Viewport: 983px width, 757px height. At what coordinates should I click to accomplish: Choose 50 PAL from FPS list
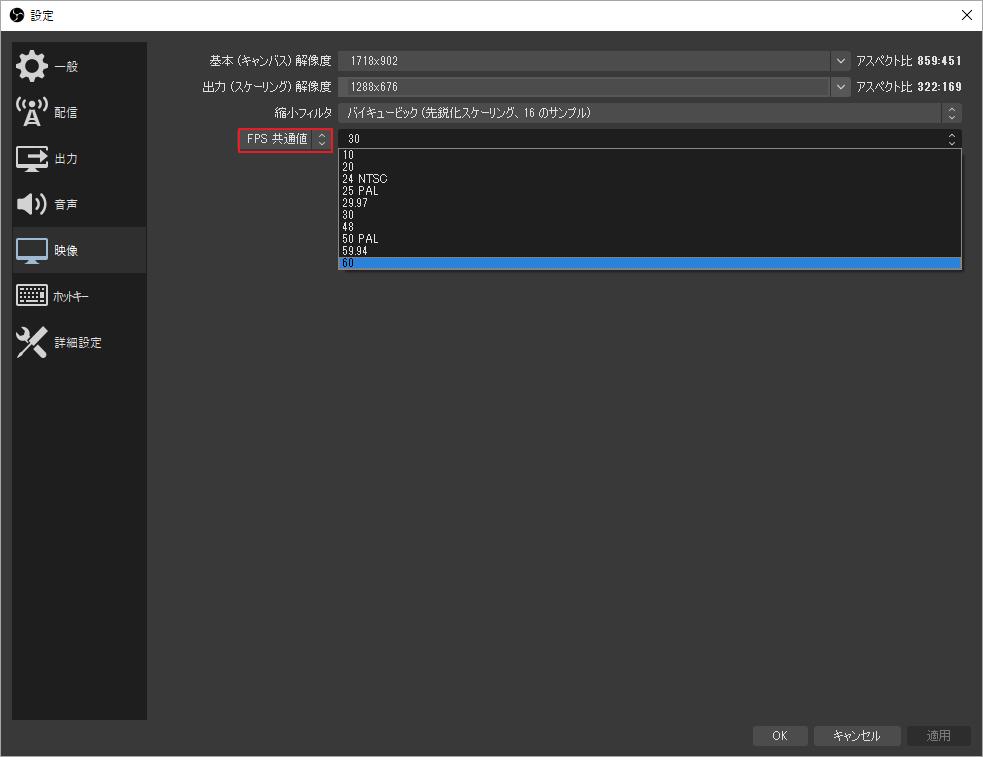coord(649,239)
